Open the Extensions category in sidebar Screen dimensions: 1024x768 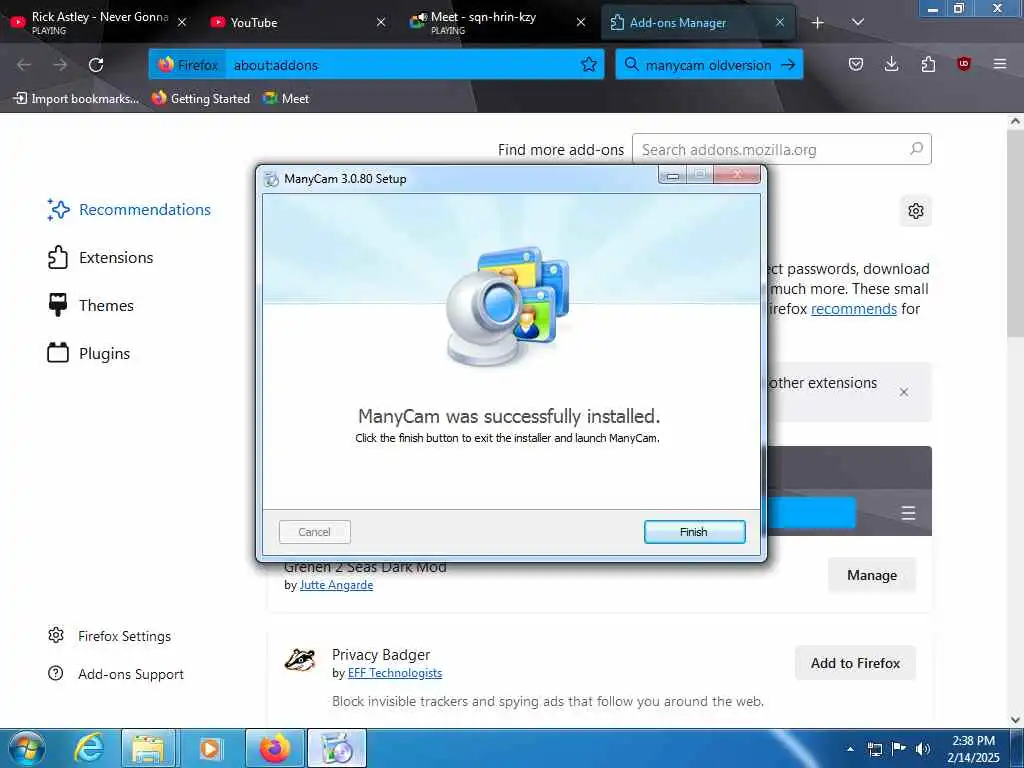tap(101, 257)
